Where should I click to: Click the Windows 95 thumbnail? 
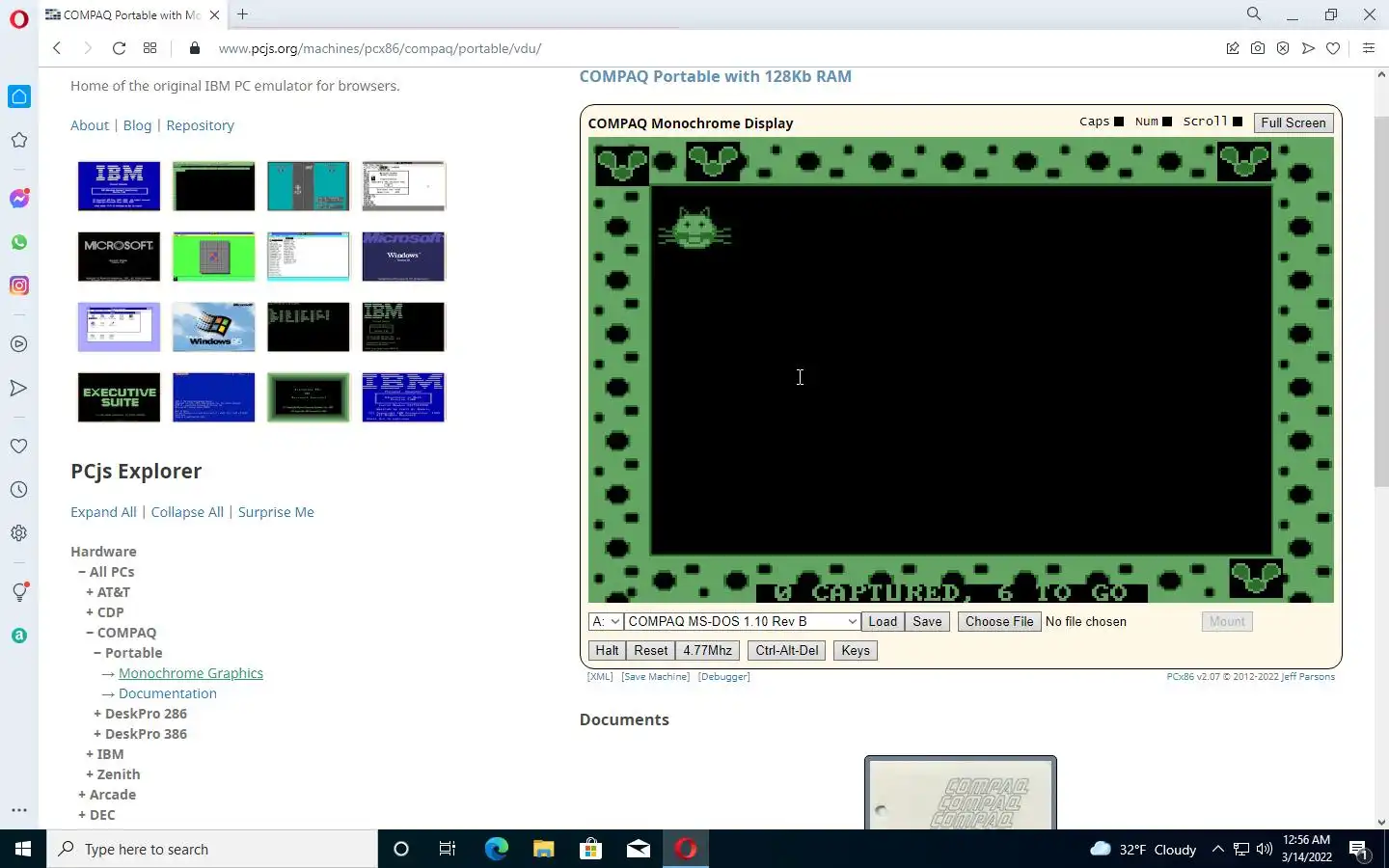(213, 327)
